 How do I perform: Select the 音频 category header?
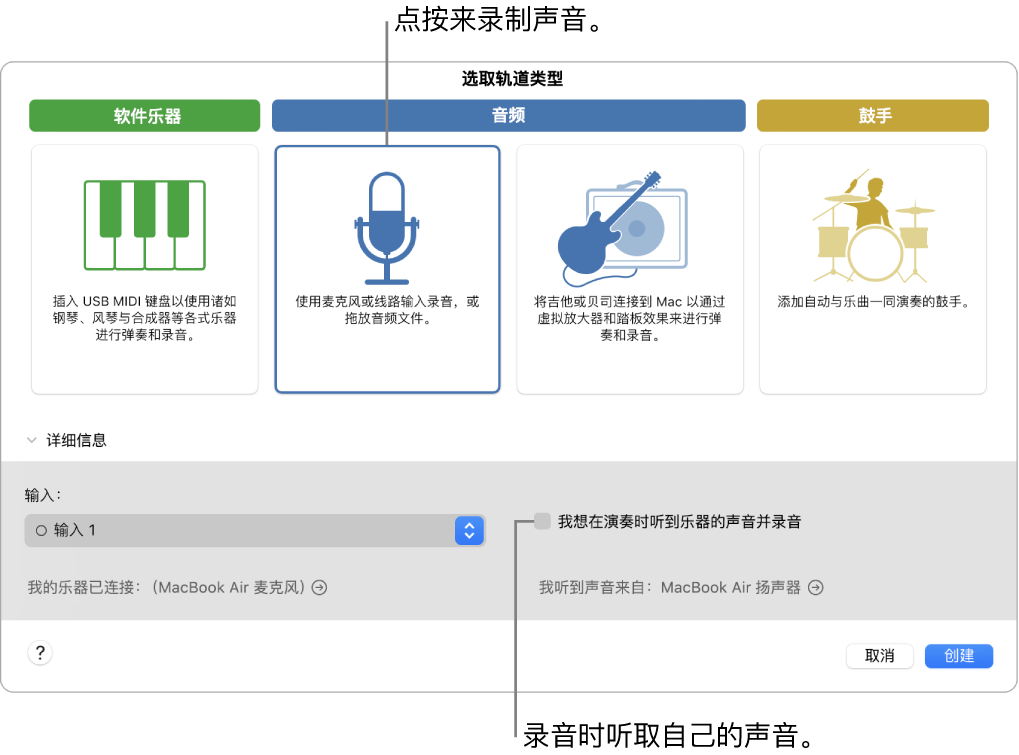(x=508, y=115)
